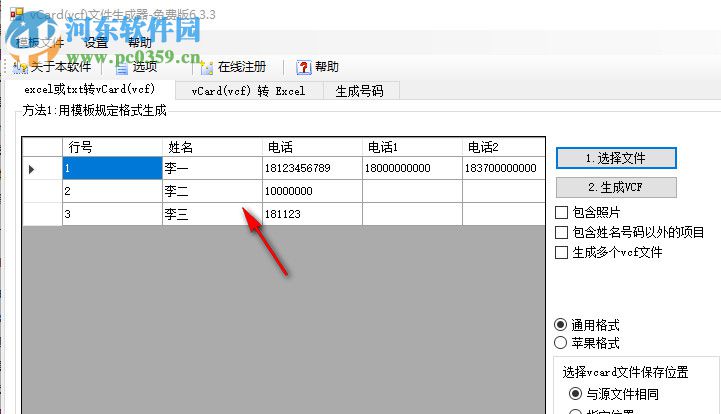Viewport: 721px width, 414px height.
Task: Click the 行号 column header
Action: tap(112, 147)
